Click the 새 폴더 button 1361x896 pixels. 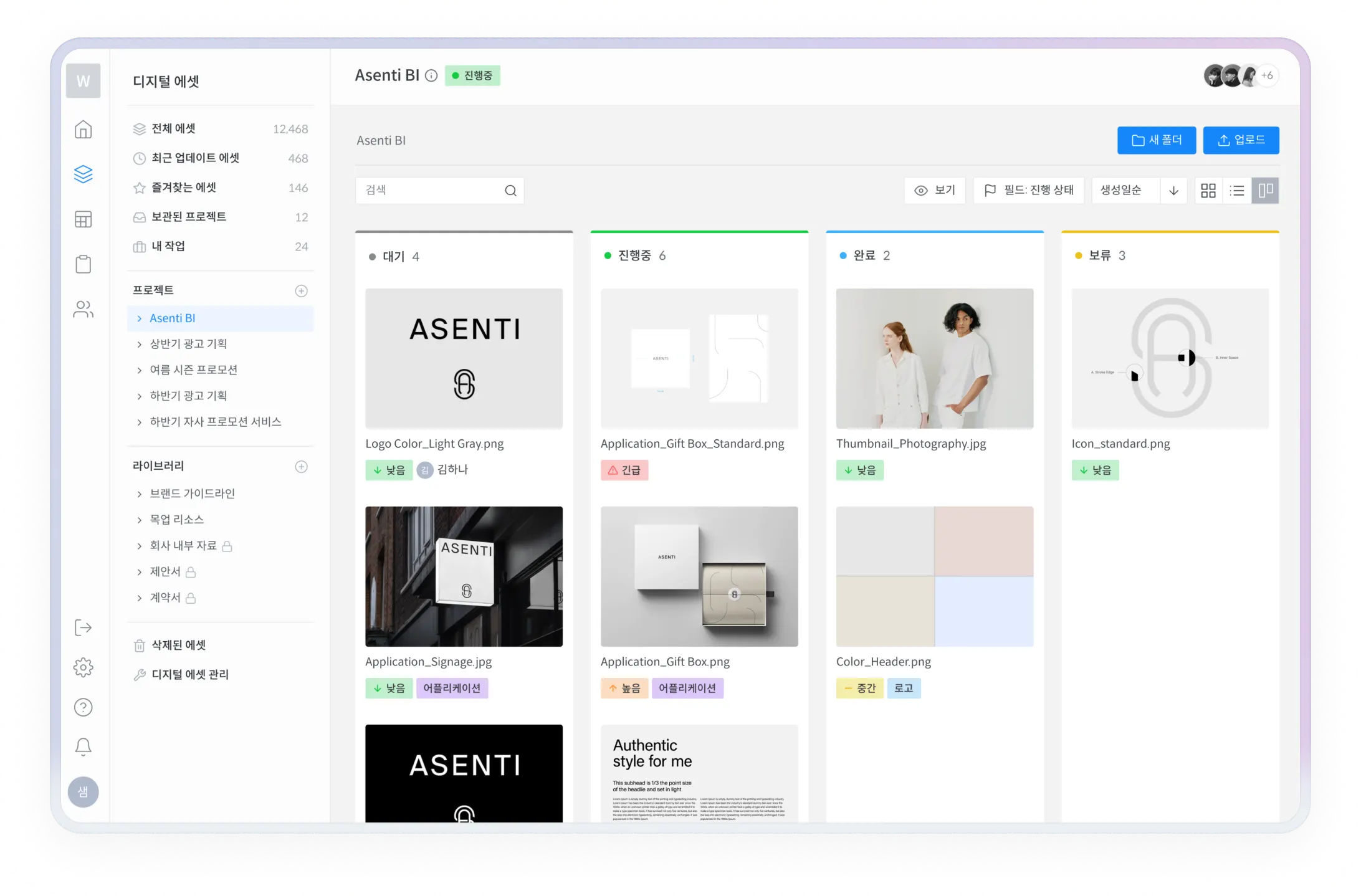point(1157,140)
